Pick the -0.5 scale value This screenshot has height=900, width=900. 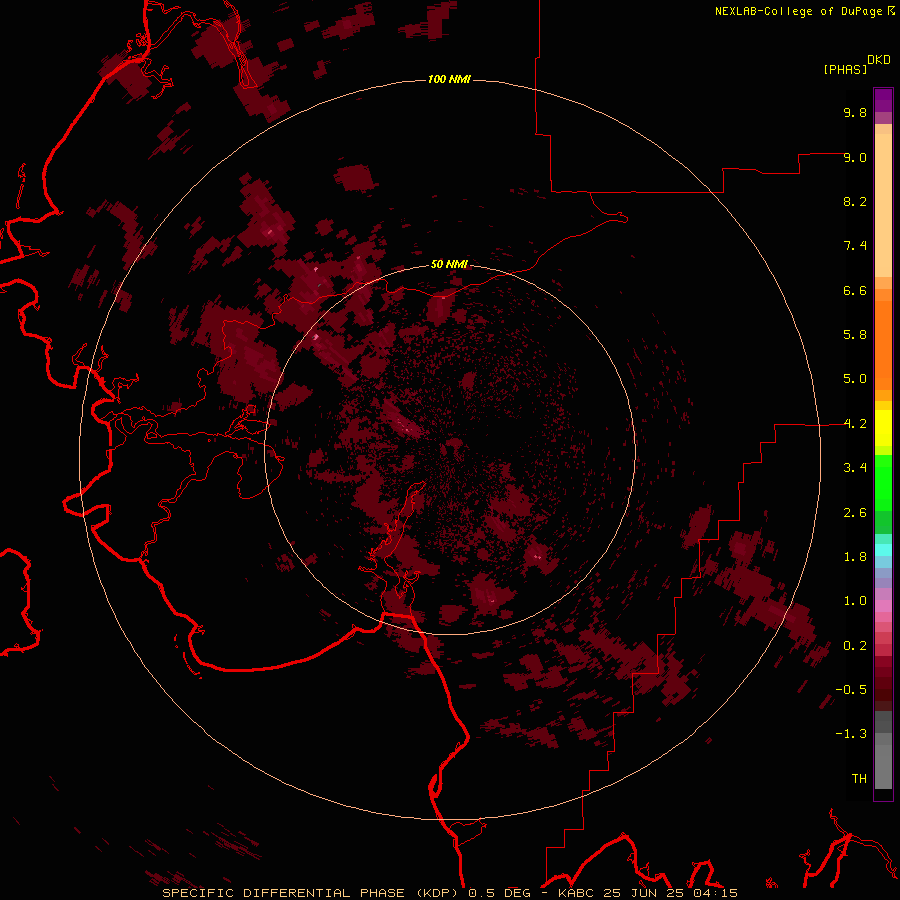[851, 690]
